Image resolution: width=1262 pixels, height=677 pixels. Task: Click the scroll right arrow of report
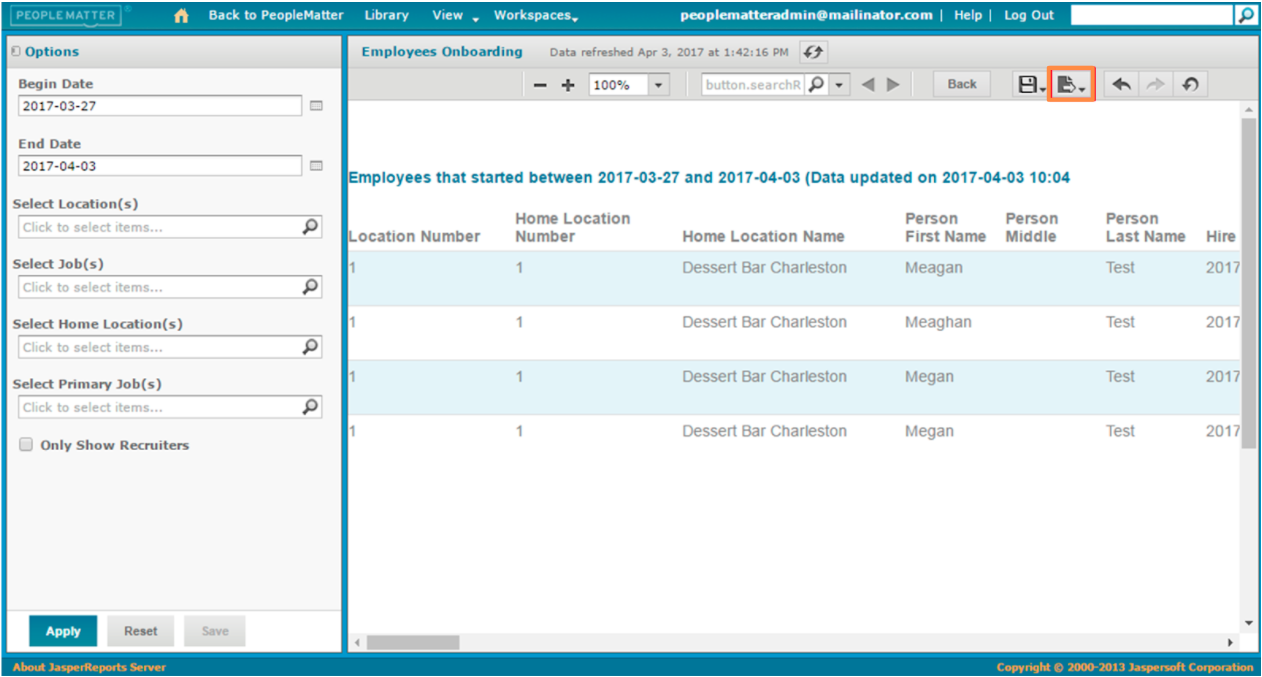(1231, 642)
